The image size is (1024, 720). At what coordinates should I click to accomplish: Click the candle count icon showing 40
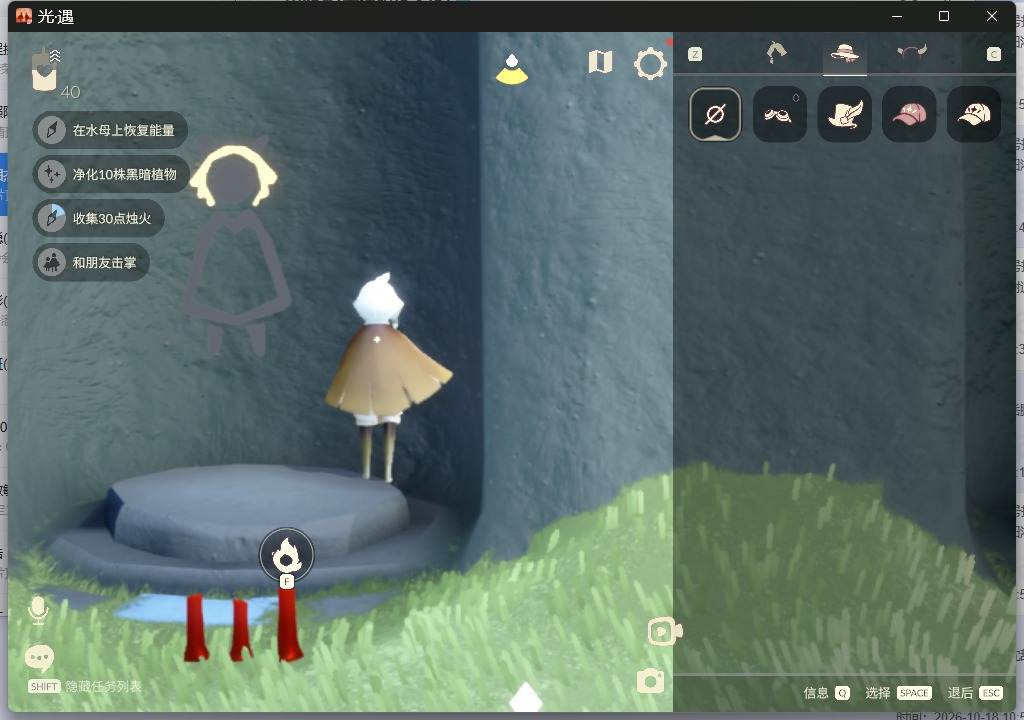pos(47,71)
